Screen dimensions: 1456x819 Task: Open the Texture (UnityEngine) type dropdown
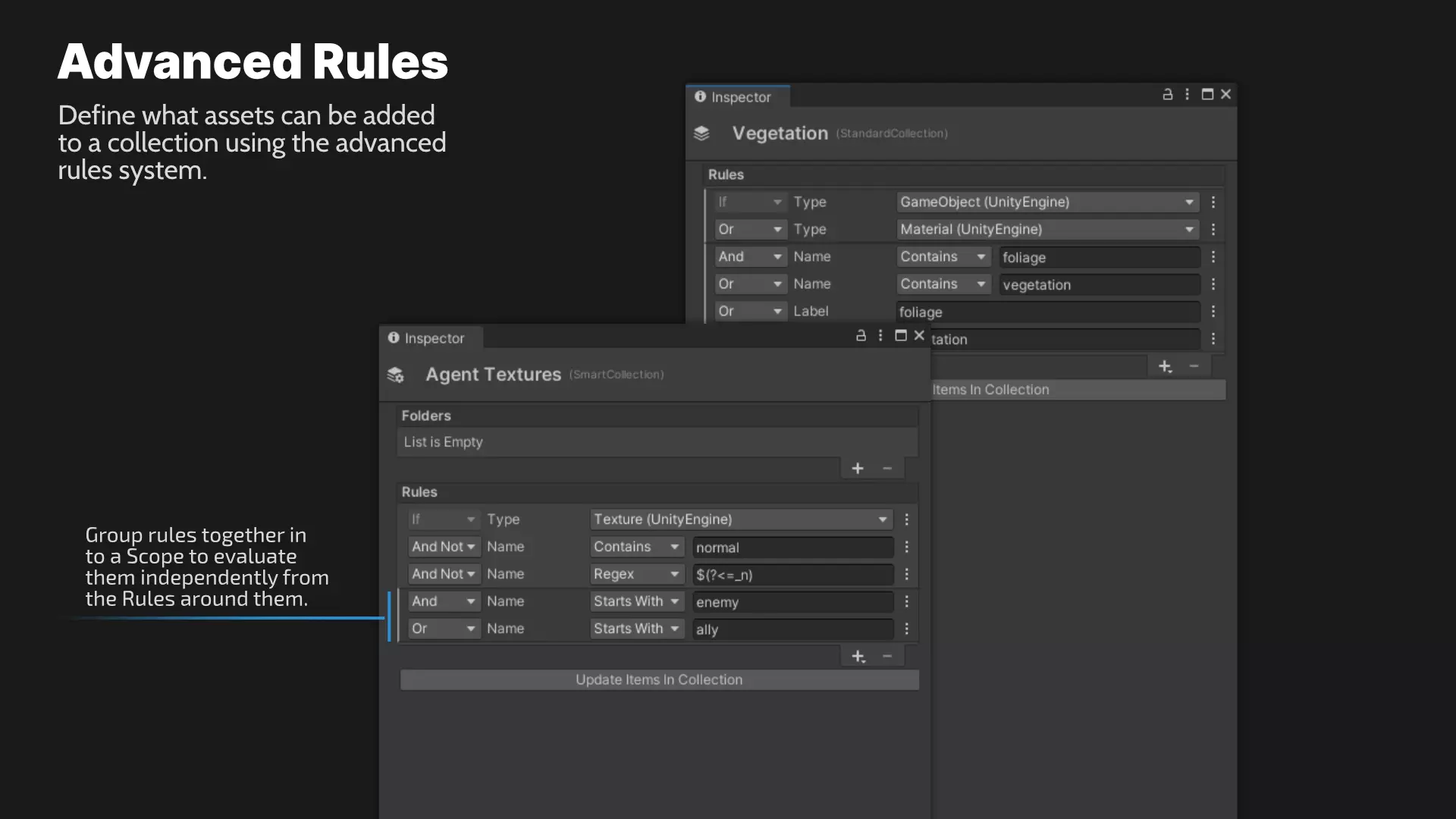740,519
